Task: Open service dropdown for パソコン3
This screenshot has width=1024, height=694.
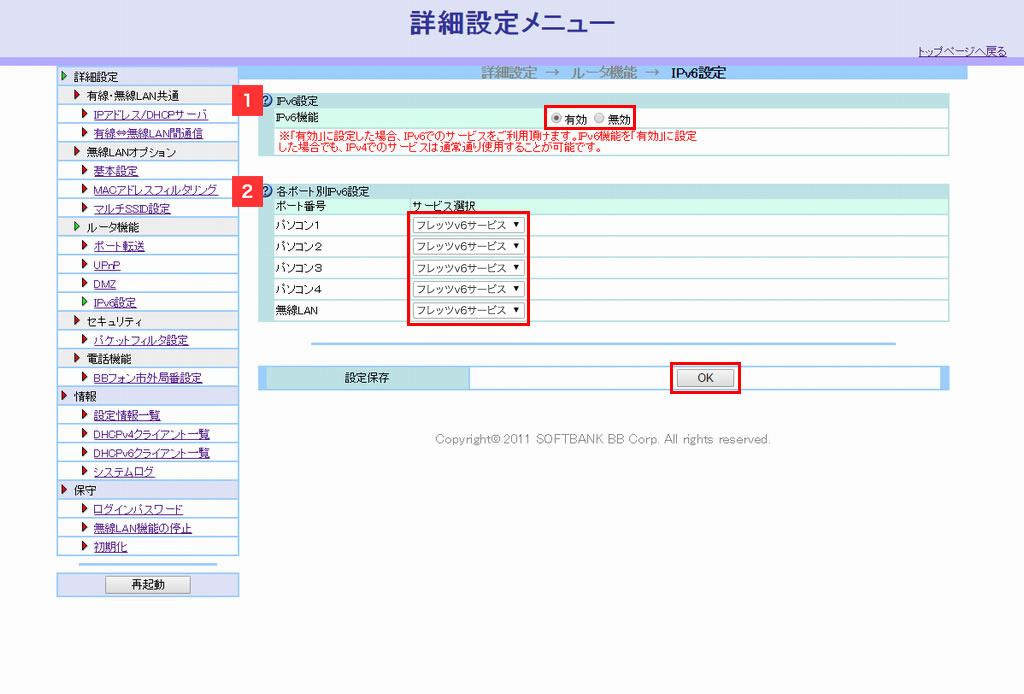Action: pyautogui.click(x=469, y=268)
